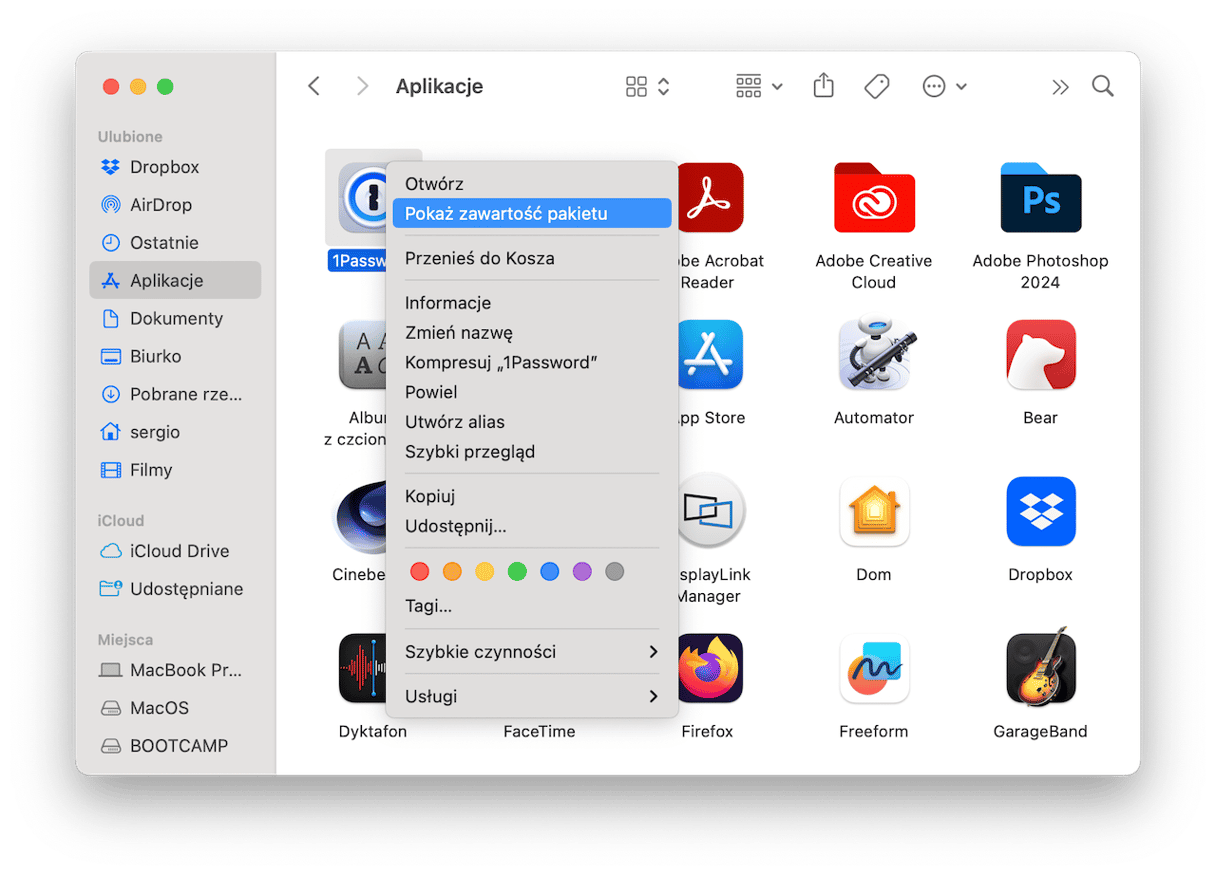1216x875 pixels.
Task: Open the more actions ellipsis dropdown
Action: click(944, 87)
